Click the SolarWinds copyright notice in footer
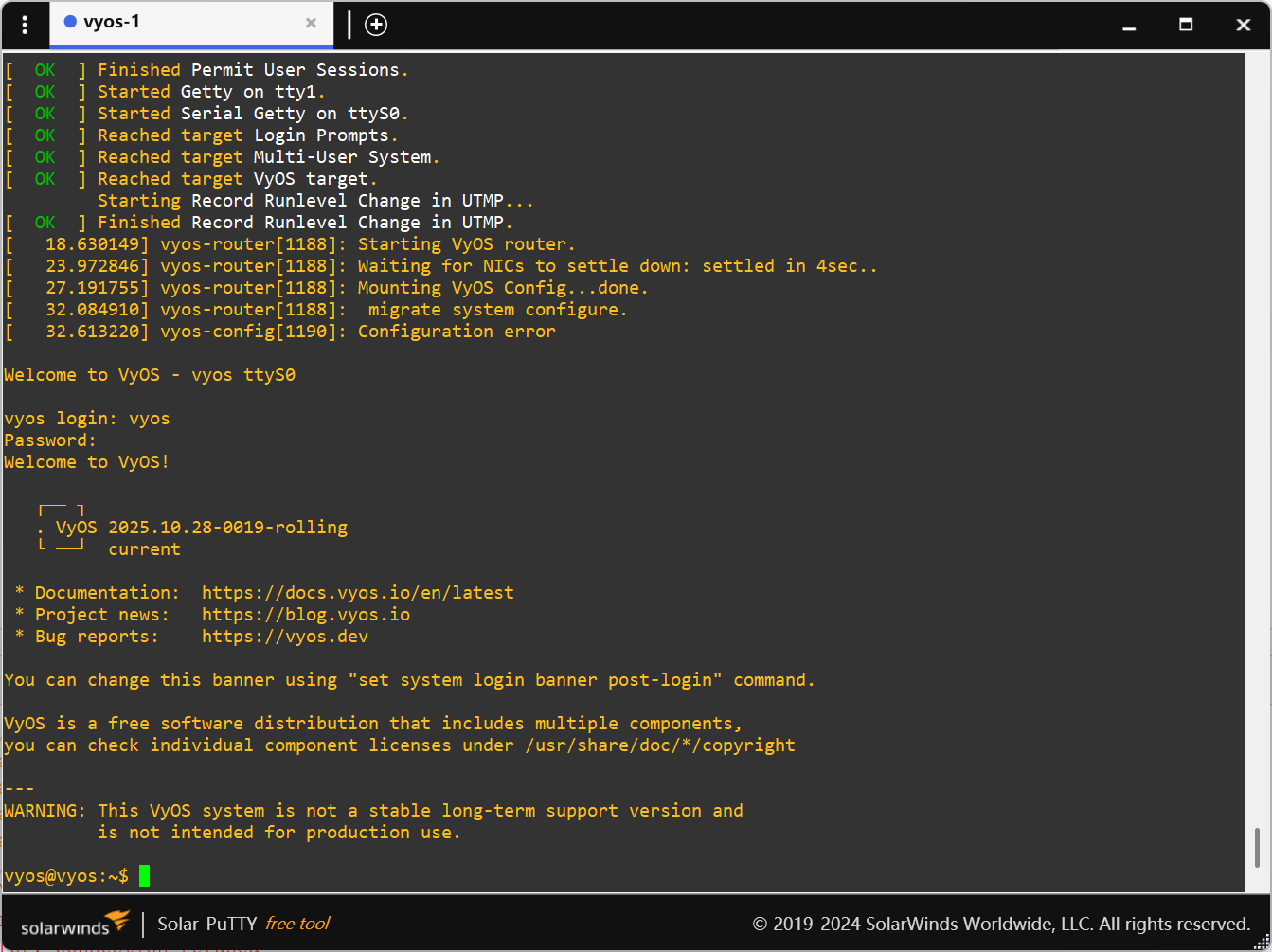The height and width of the screenshot is (952, 1272). click(1001, 924)
